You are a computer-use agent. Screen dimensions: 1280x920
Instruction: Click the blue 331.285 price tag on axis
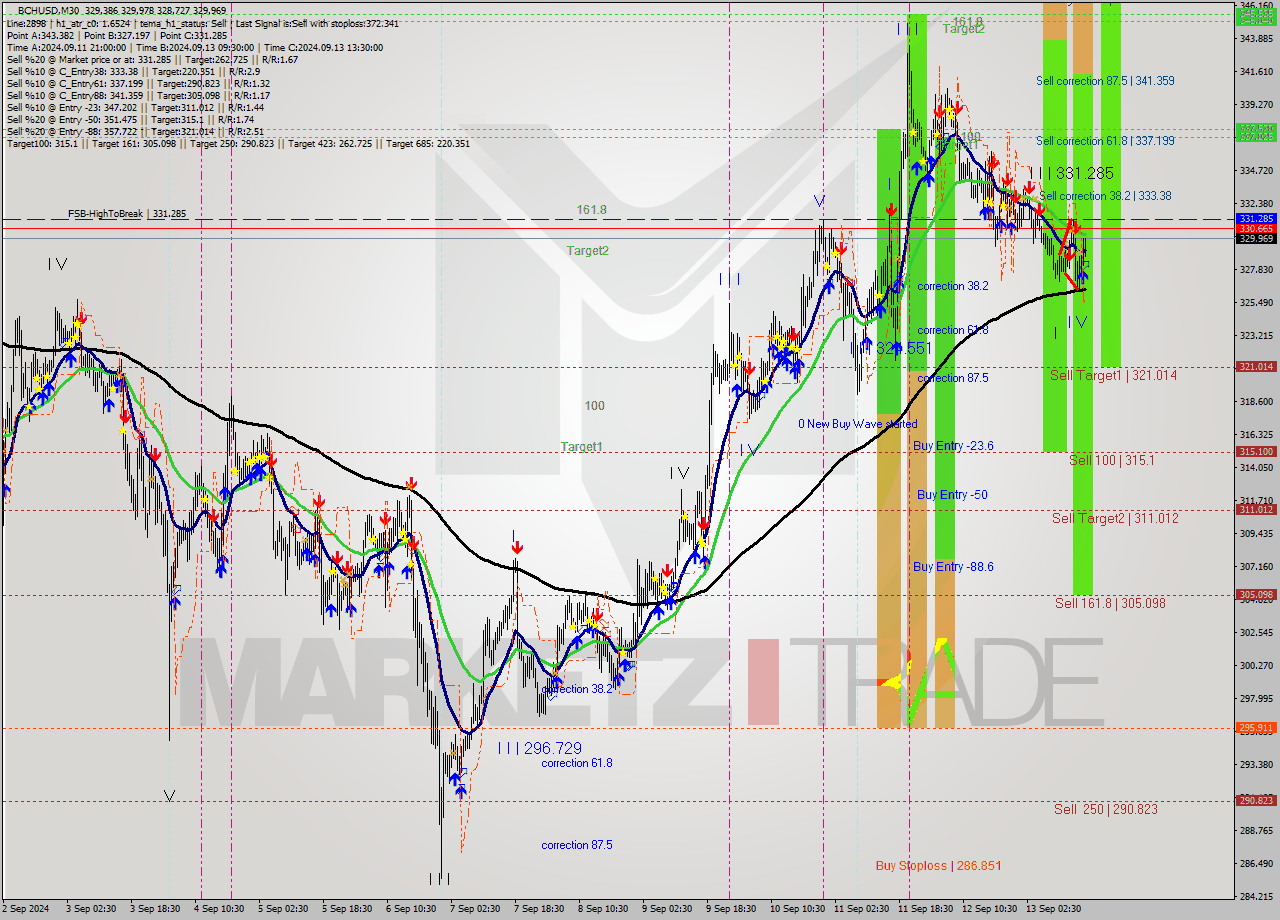coord(1257,218)
